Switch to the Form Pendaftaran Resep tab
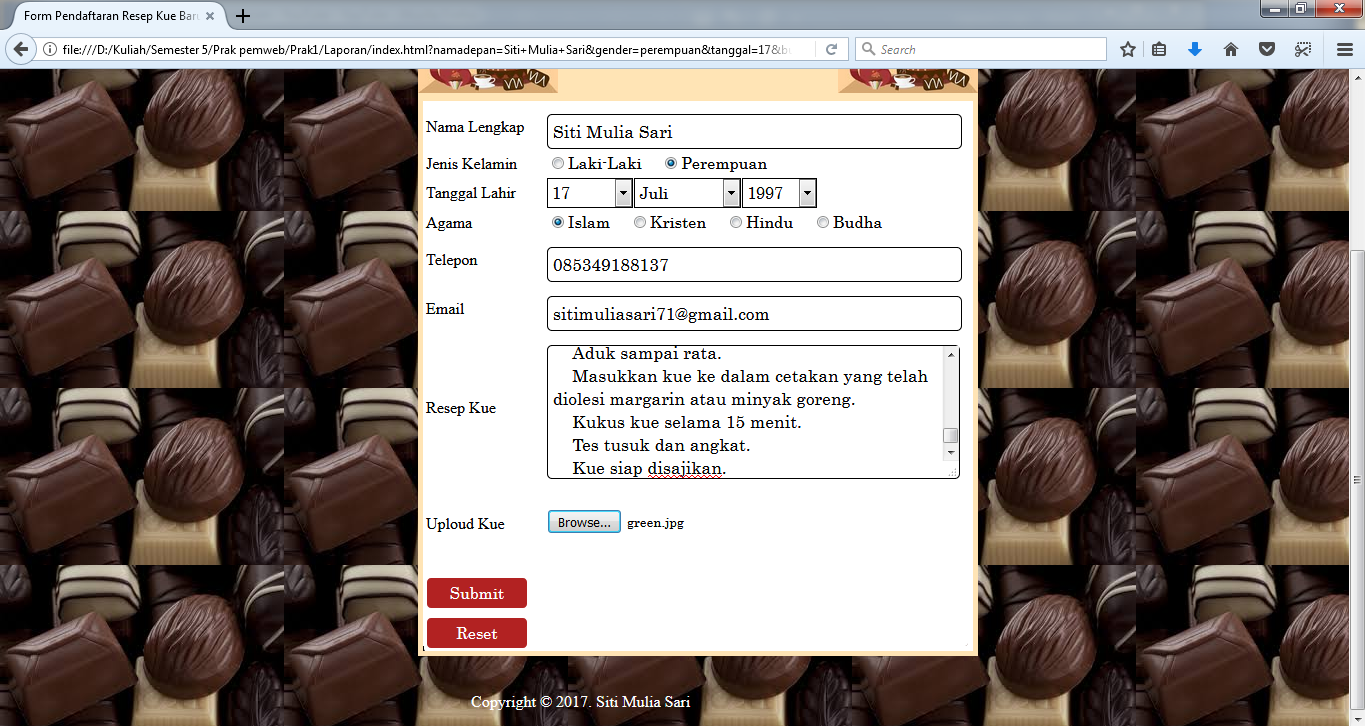The height and width of the screenshot is (726, 1365). point(110,16)
